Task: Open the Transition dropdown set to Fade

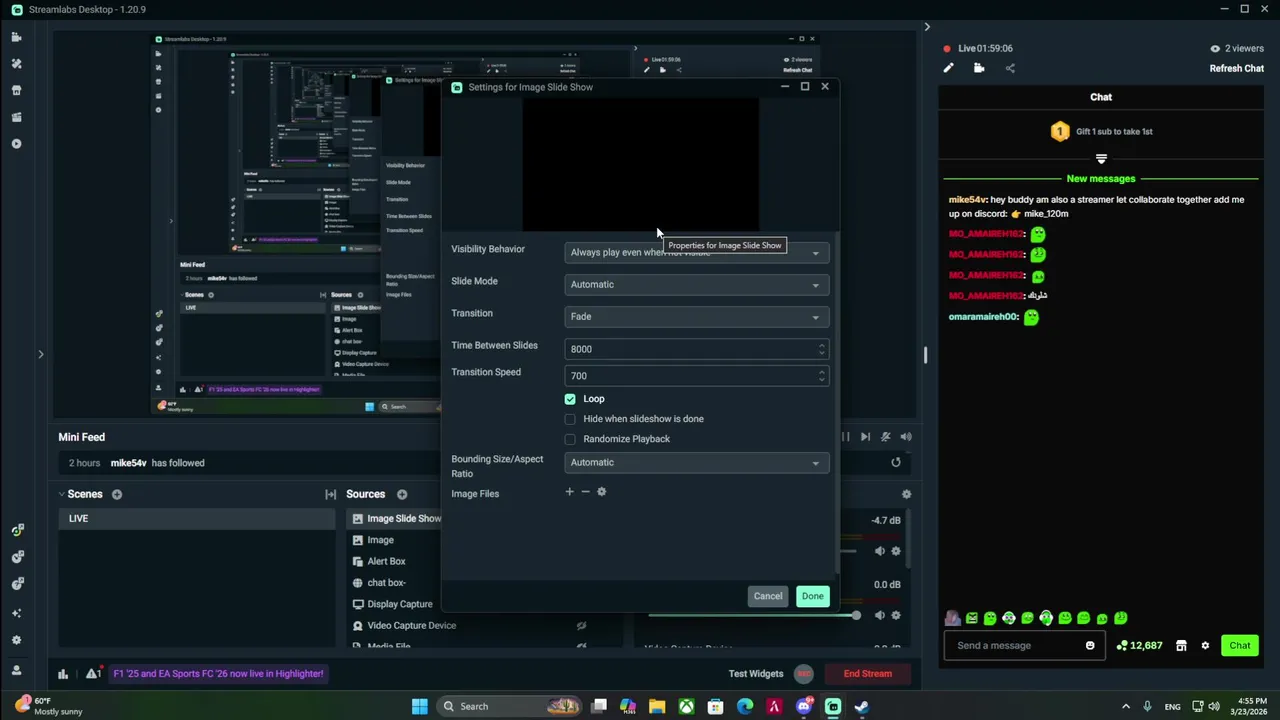Action: click(x=696, y=317)
